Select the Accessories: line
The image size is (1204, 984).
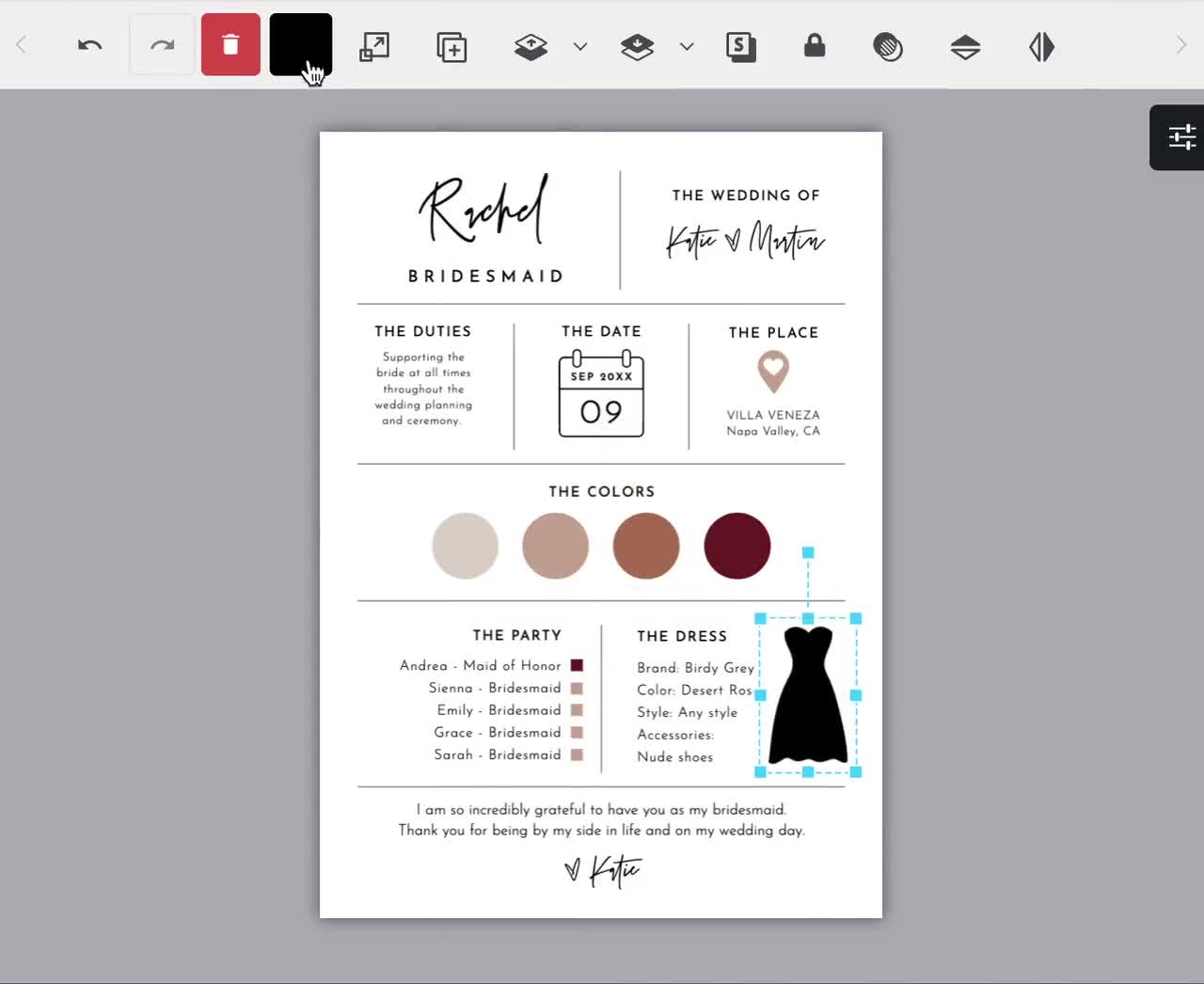tap(675, 735)
